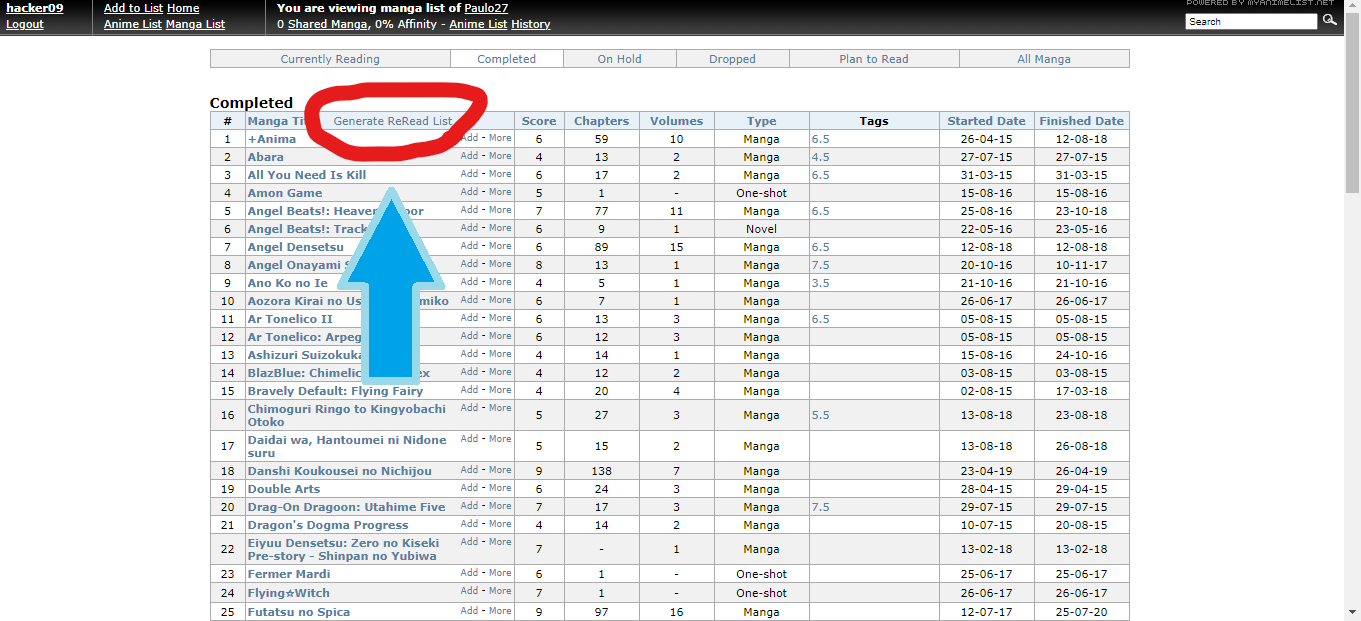
Task: Switch to Plan to Read tab
Action: (x=874, y=59)
